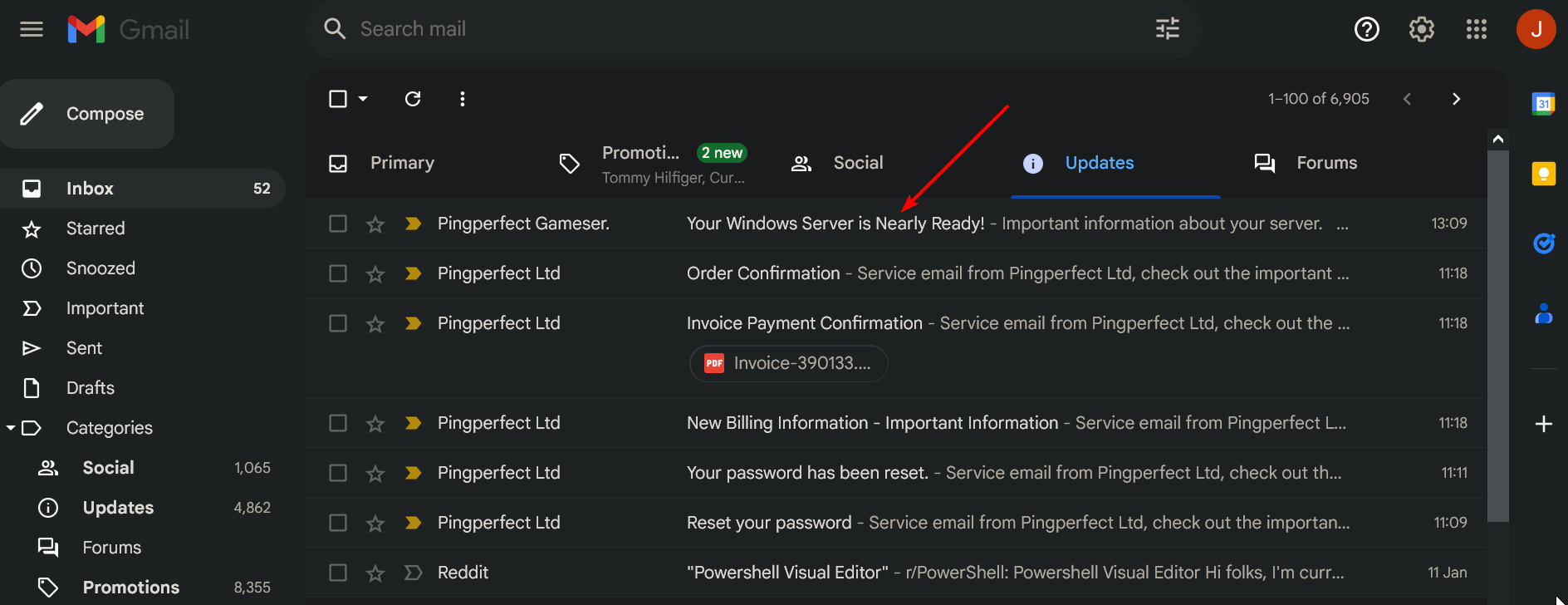Open the Google apps grid
The width and height of the screenshot is (1568, 605).
click(1476, 30)
